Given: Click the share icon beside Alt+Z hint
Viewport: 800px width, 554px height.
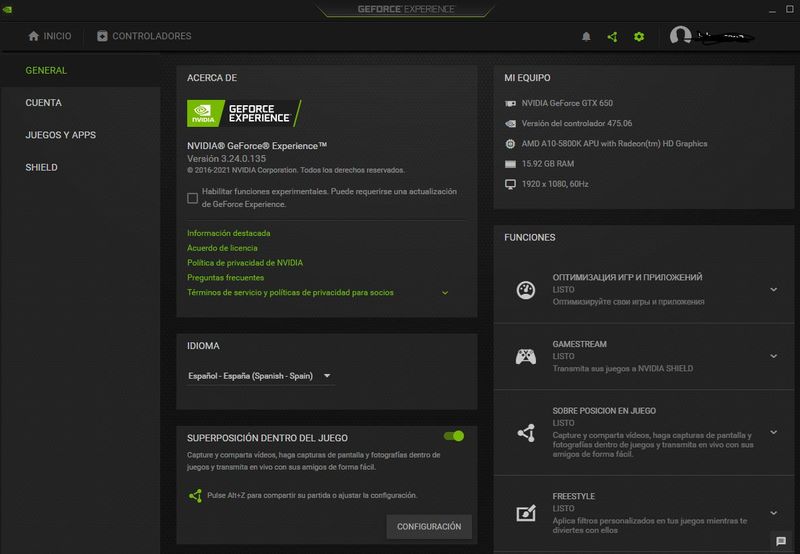Looking at the screenshot, I should [195, 495].
